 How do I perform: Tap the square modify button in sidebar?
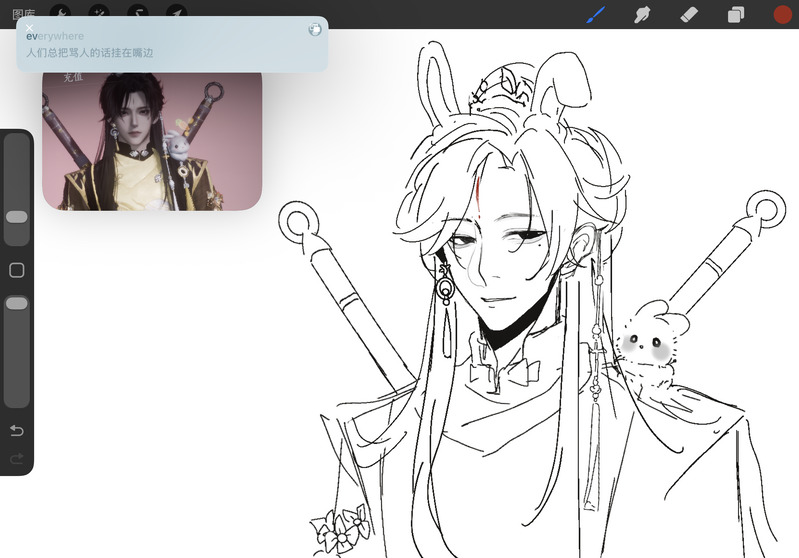coord(17,270)
